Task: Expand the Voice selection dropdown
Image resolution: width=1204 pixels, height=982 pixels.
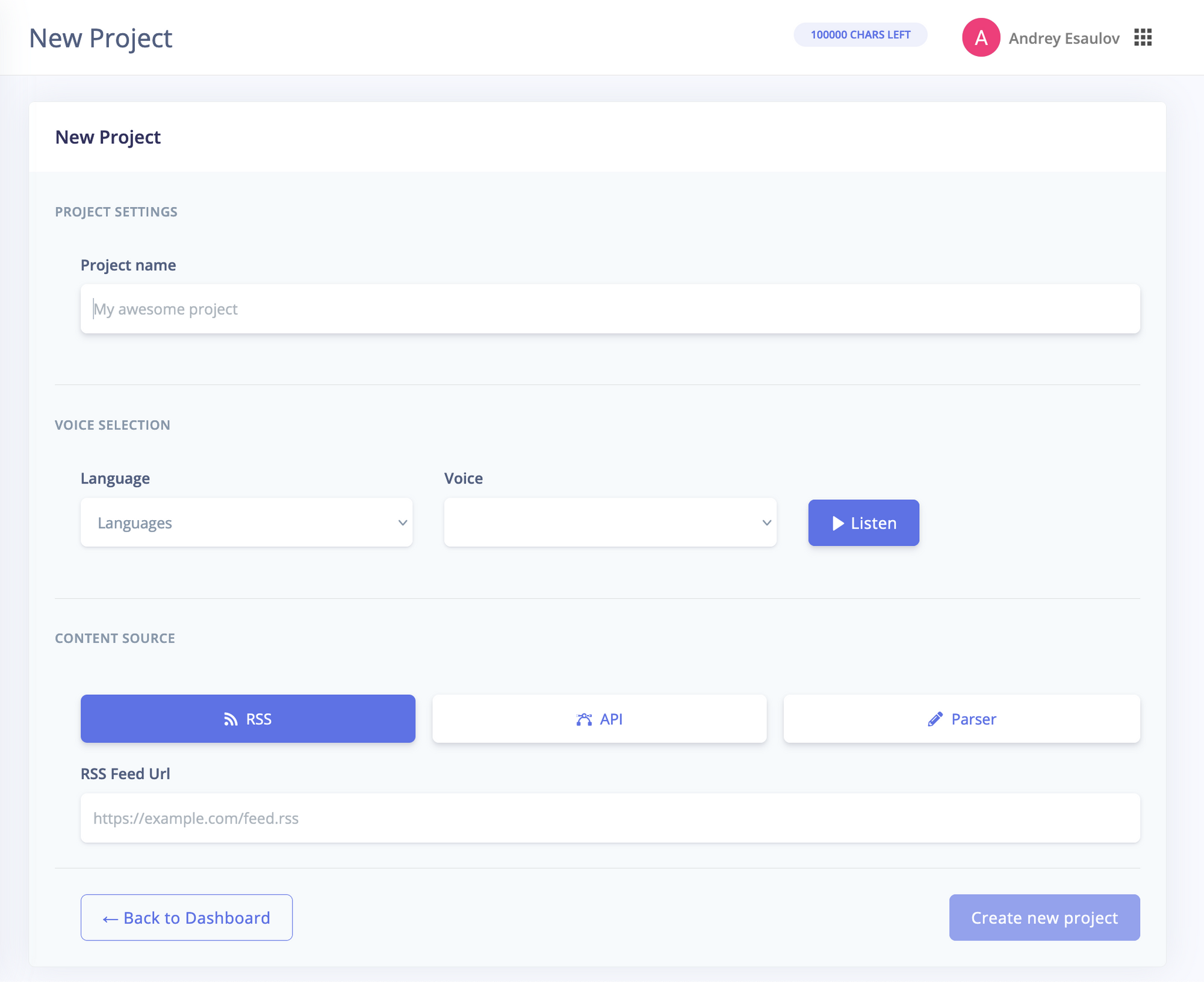Action: click(x=610, y=522)
